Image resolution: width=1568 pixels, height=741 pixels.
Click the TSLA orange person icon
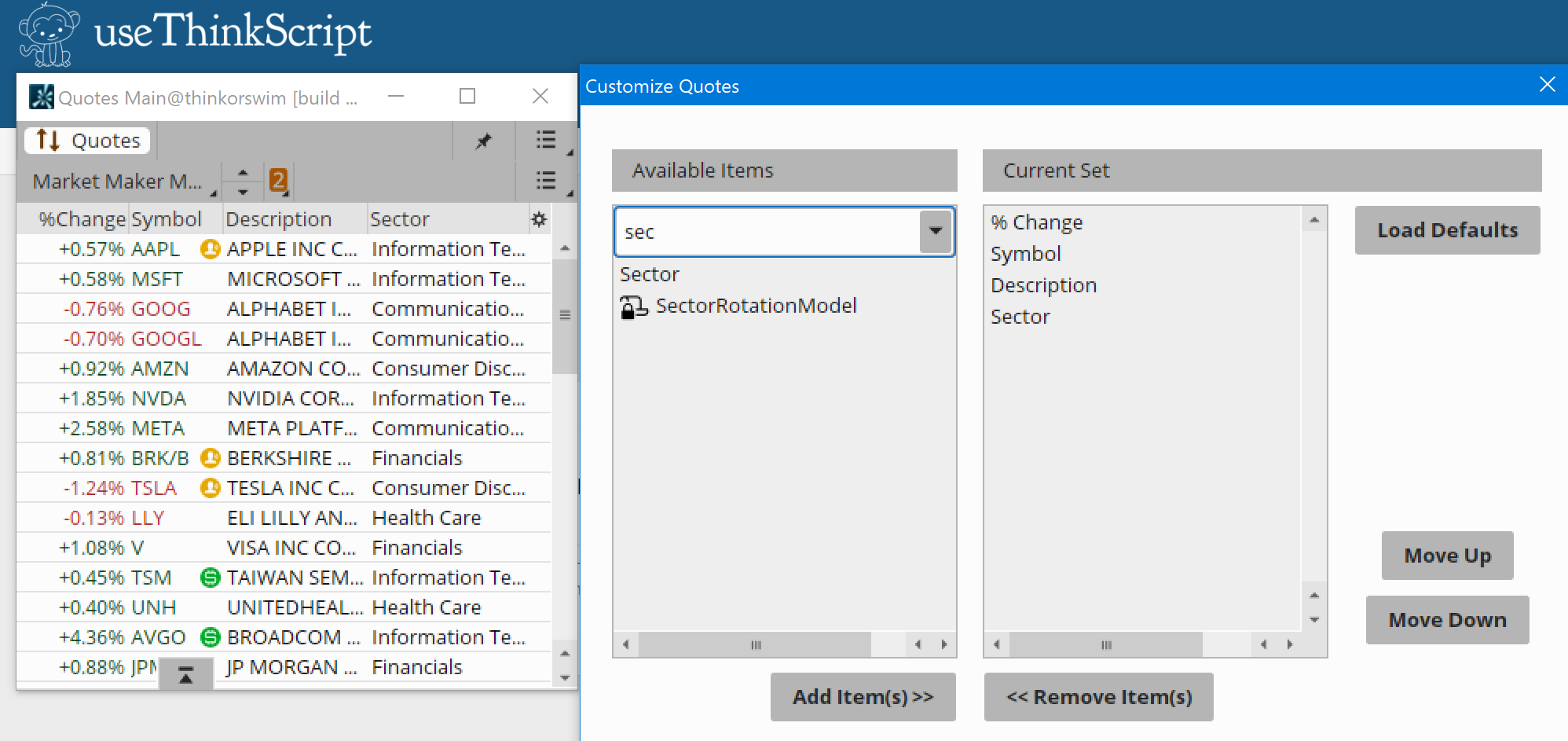coord(211,488)
